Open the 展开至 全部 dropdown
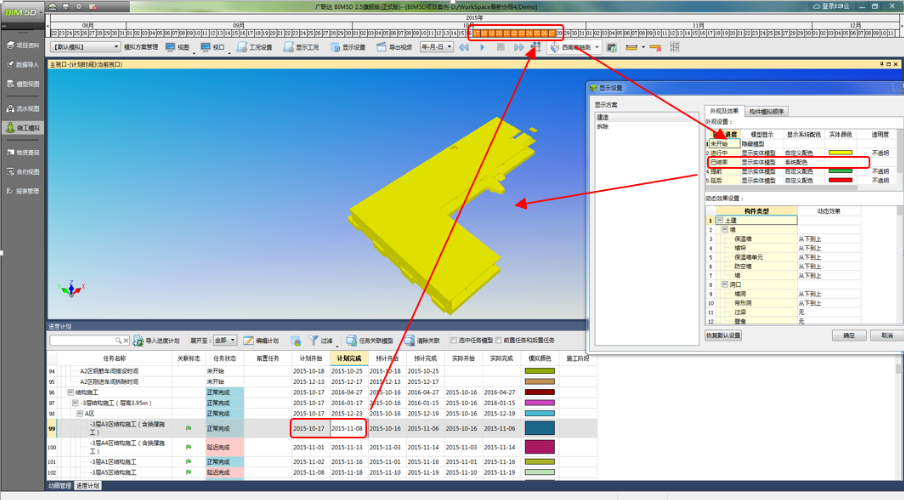 coord(224,341)
